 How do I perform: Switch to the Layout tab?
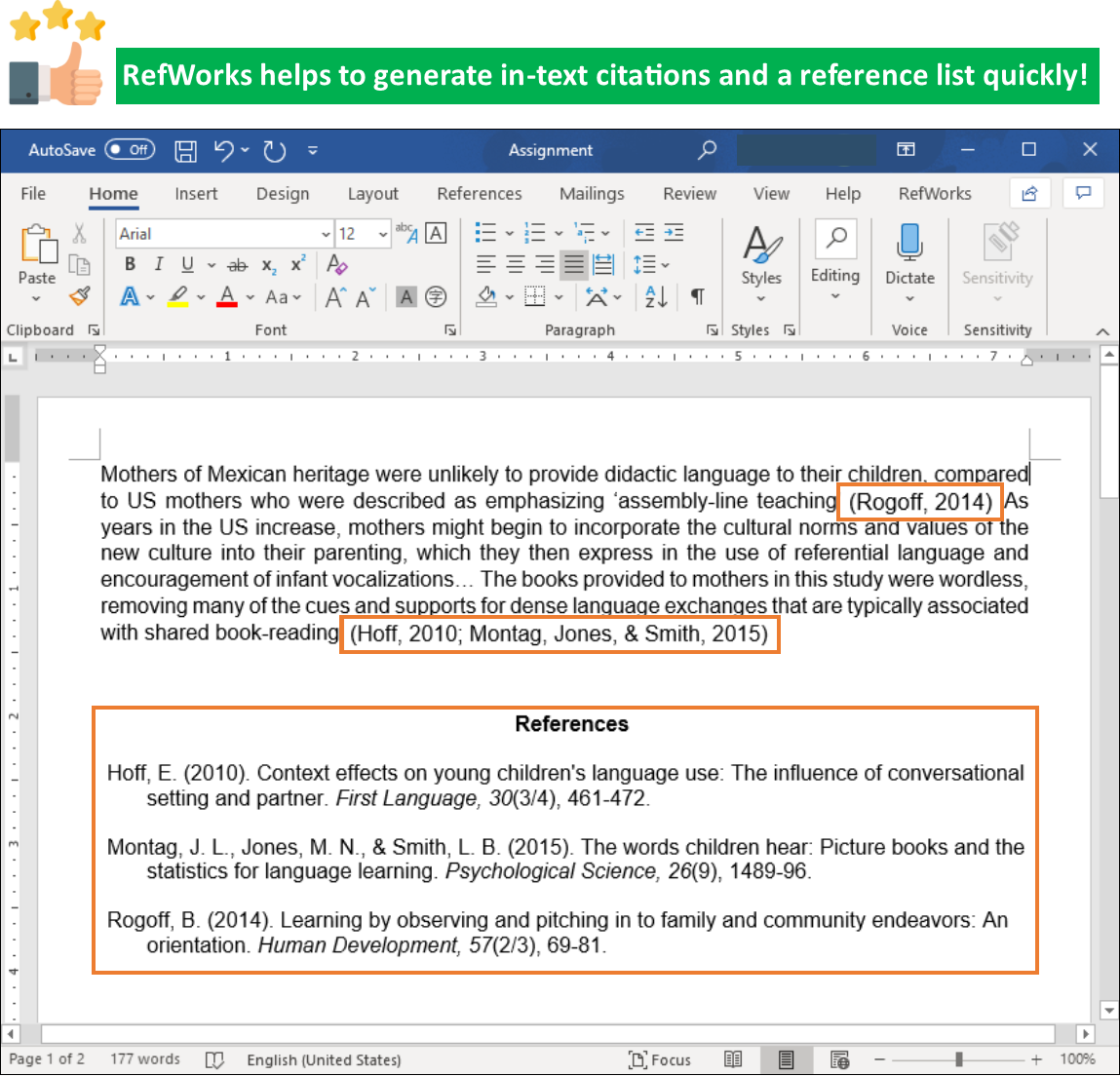pos(373,194)
